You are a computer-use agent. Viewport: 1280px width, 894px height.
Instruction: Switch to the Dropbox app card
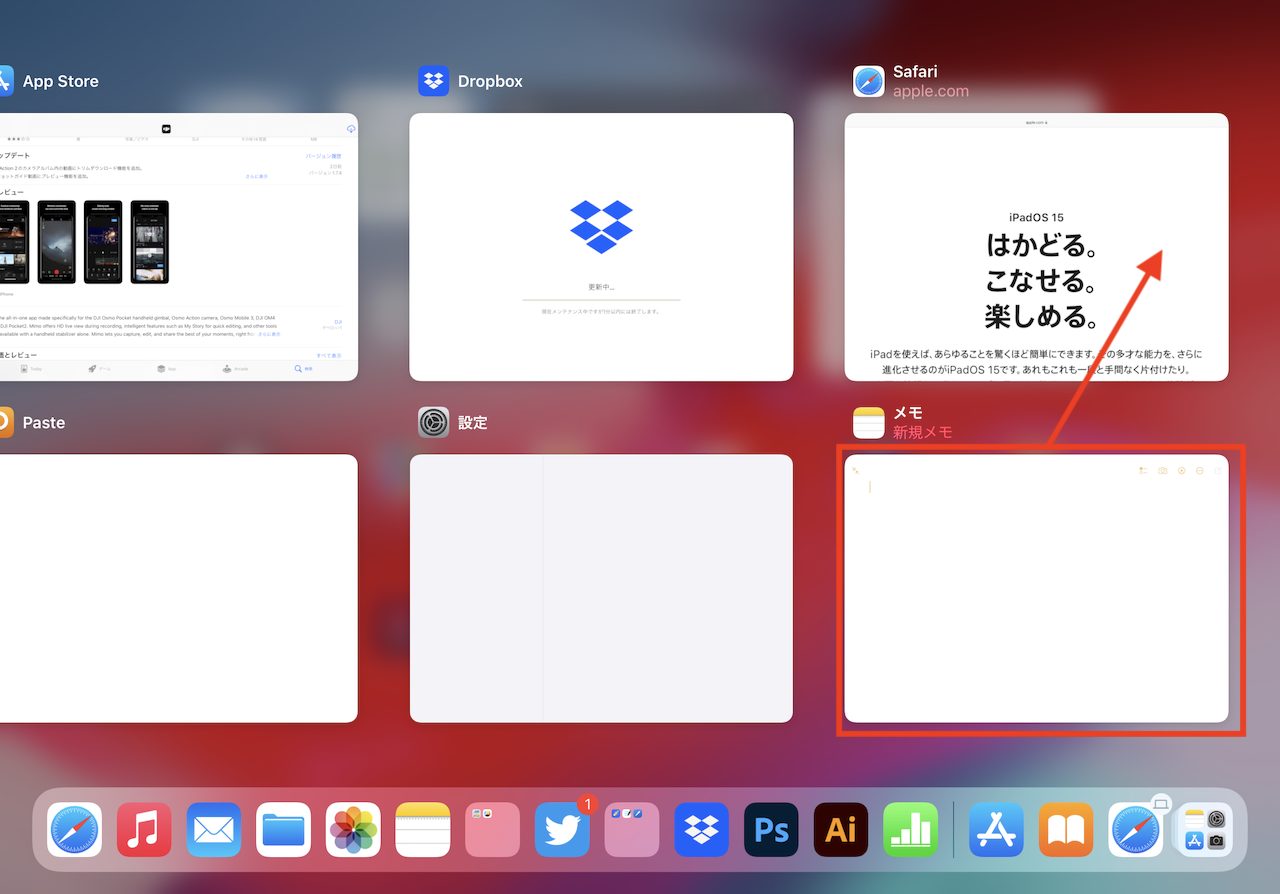click(x=601, y=247)
